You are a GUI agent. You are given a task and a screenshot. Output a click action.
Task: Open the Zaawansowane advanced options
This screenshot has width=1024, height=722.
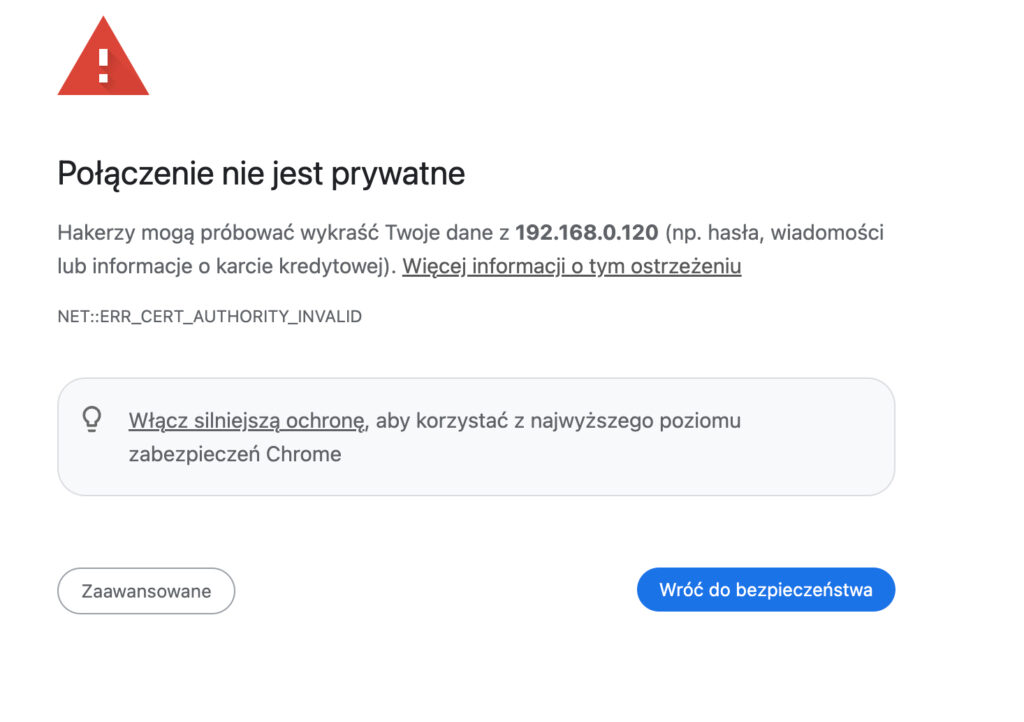coord(146,591)
